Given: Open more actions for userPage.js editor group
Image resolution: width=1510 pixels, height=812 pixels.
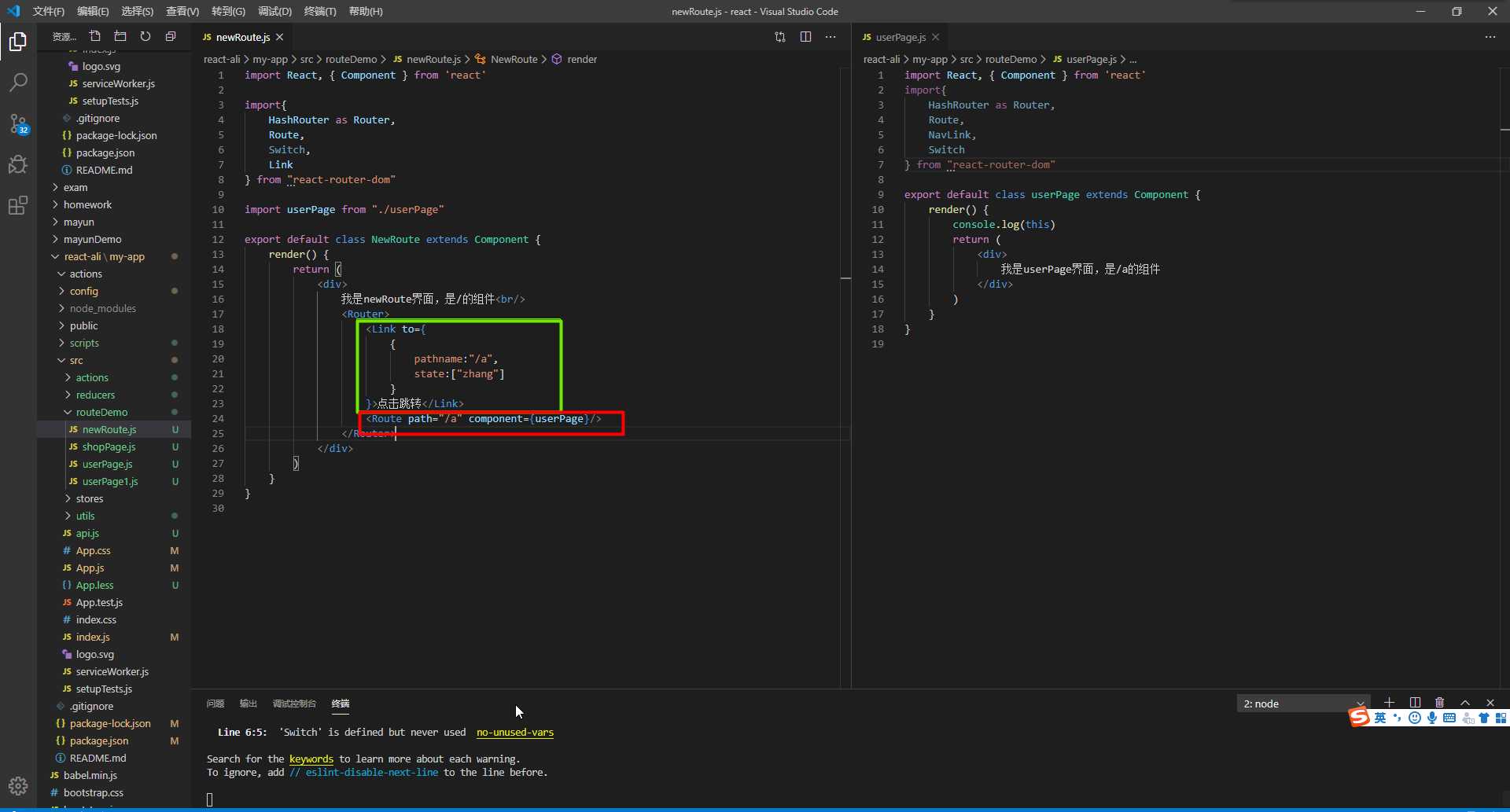Looking at the screenshot, I should 1490,37.
